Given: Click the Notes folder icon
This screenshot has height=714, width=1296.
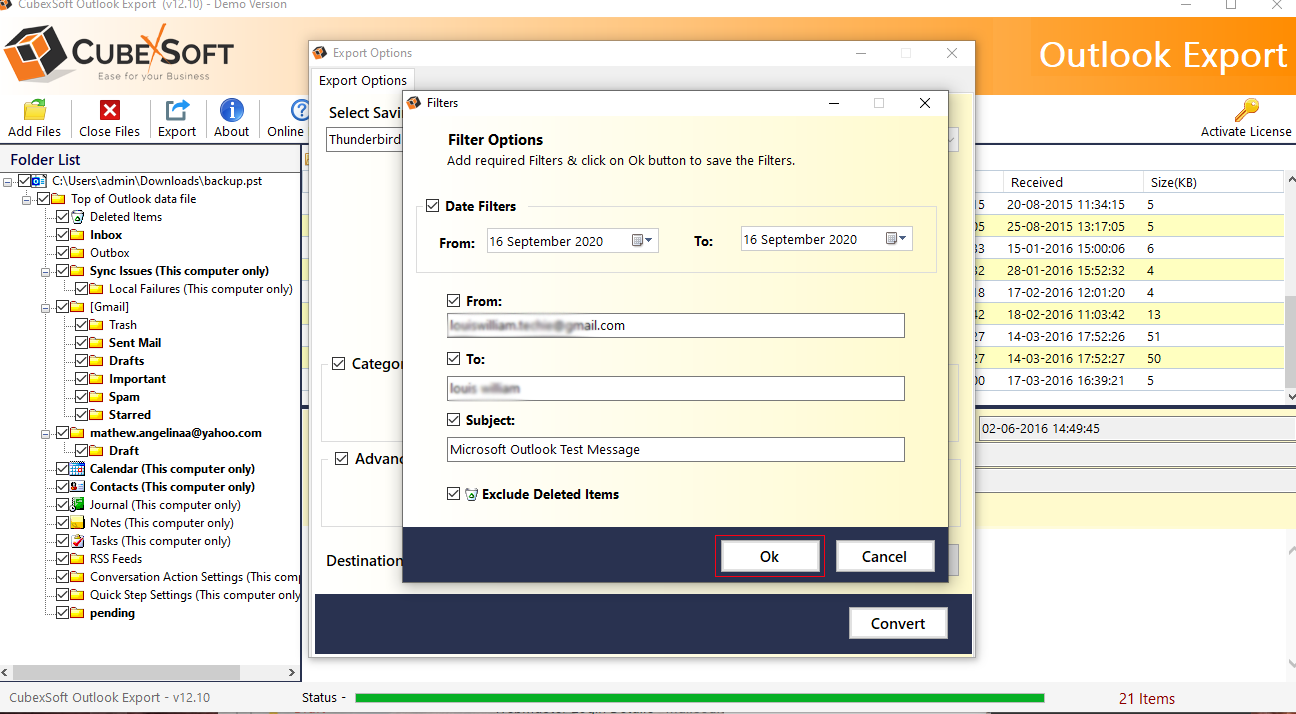Looking at the screenshot, I should [78, 523].
